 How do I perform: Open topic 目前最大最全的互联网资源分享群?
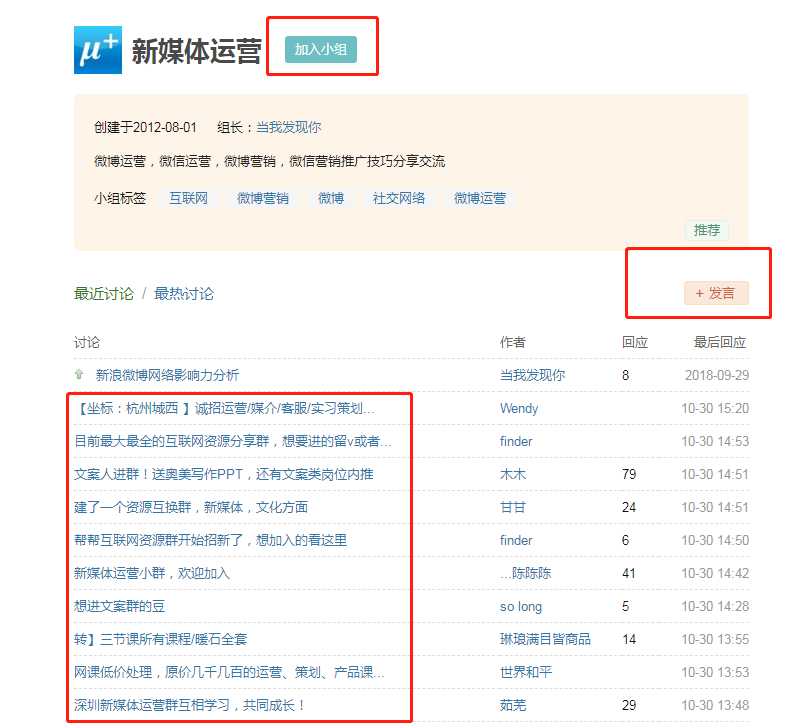233,441
